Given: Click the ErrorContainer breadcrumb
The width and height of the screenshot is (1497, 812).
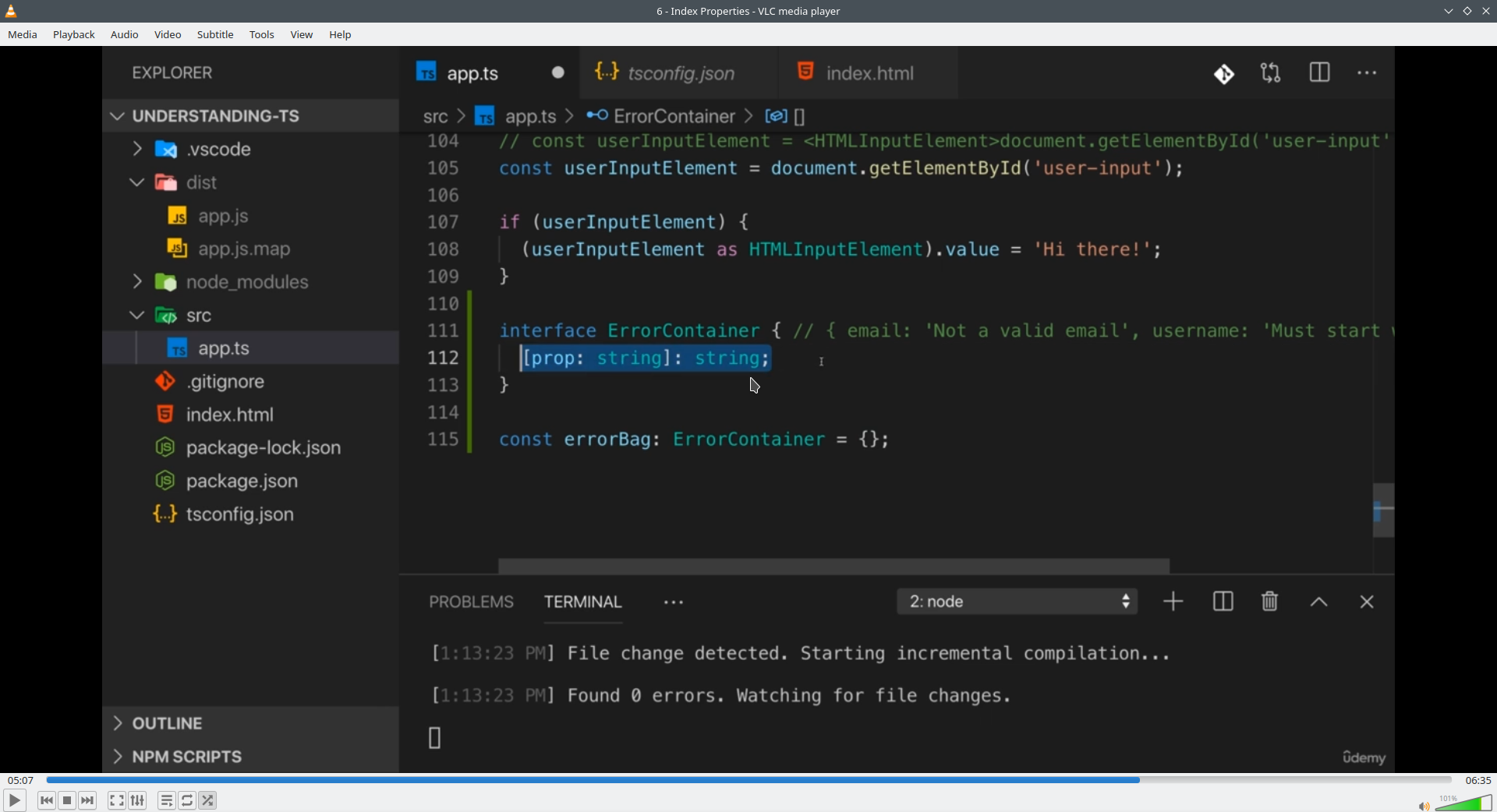Looking at the screenshot, I should 674,117.
